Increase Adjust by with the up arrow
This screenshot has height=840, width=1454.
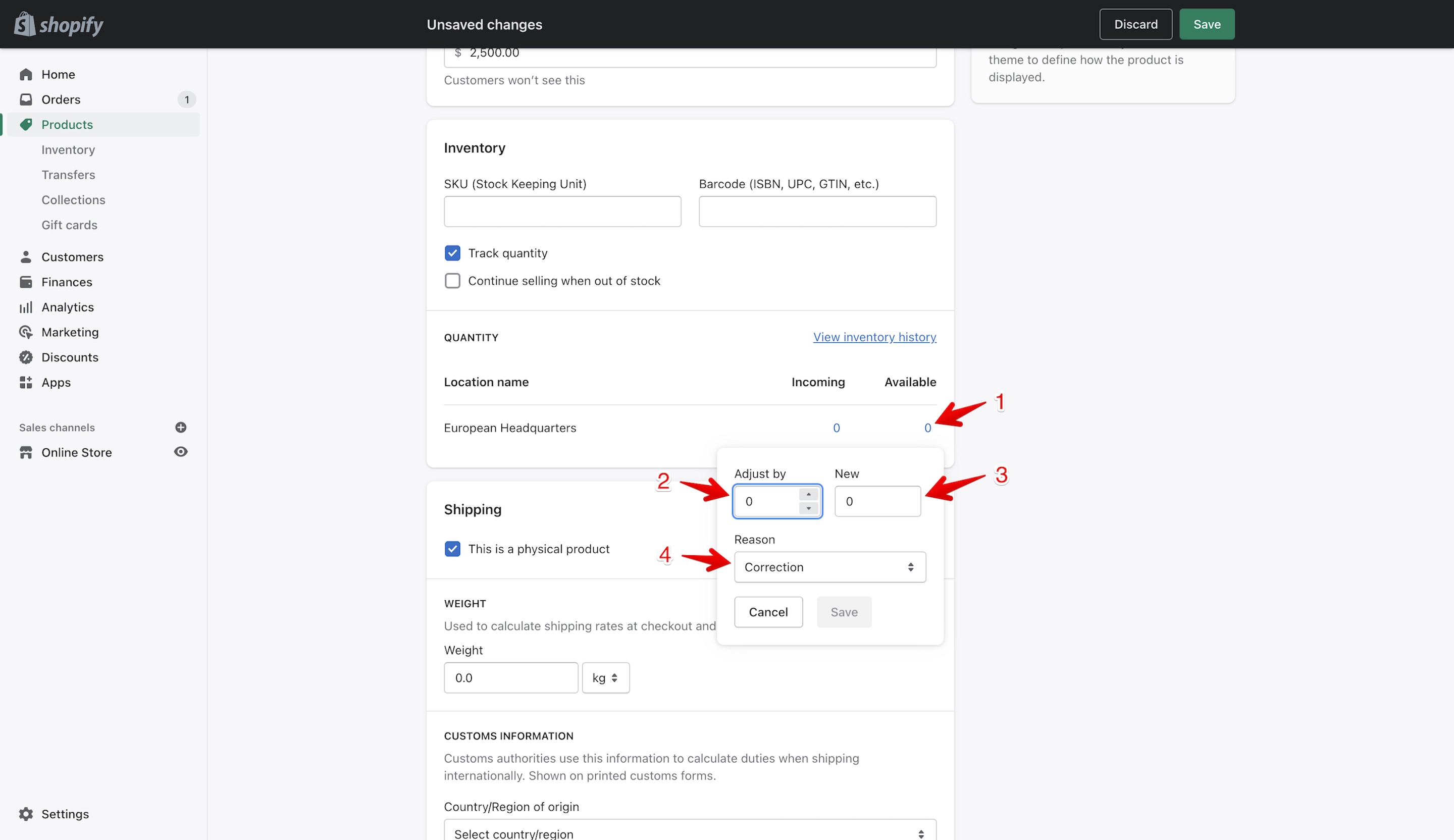point(808,494)
